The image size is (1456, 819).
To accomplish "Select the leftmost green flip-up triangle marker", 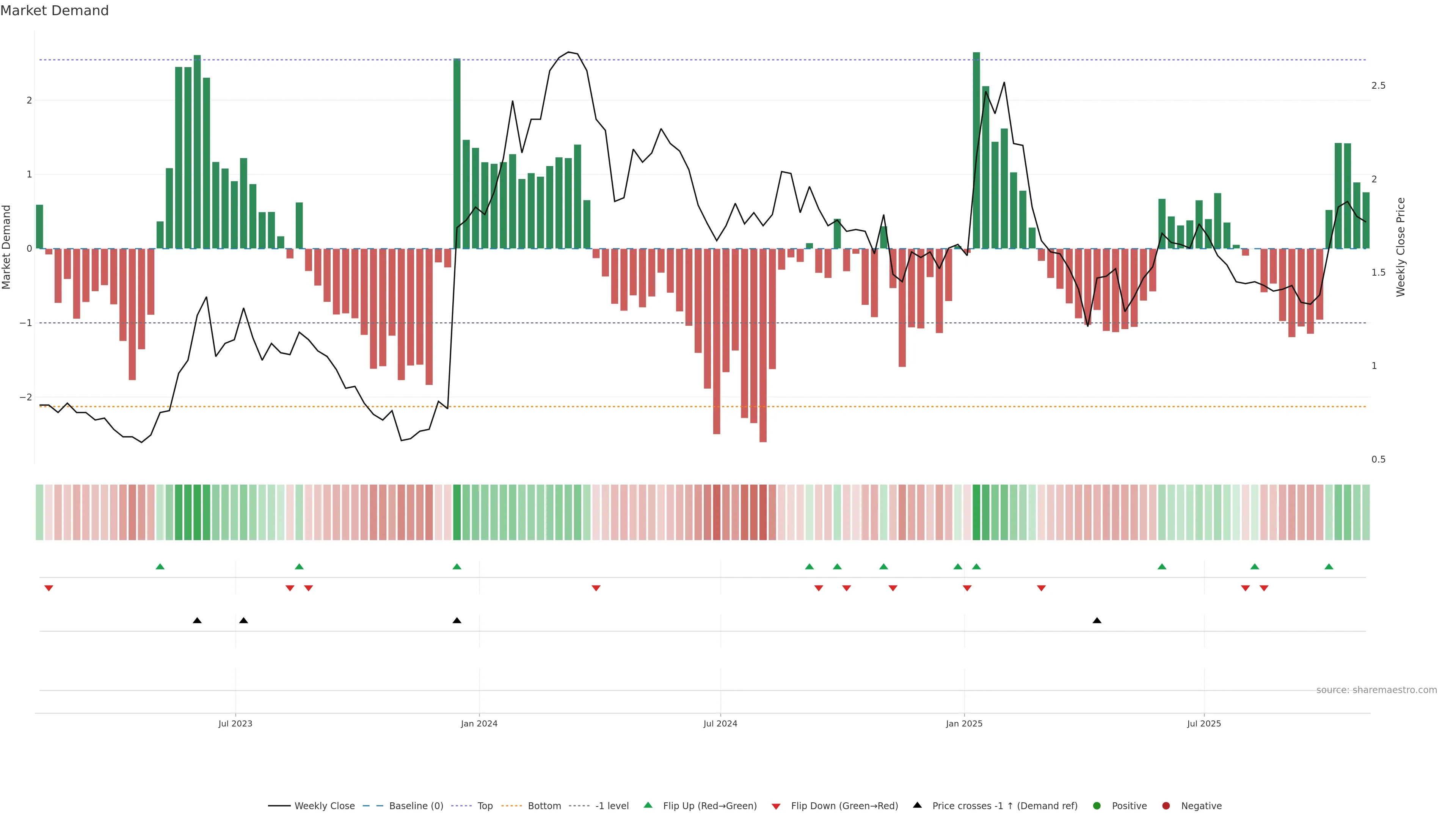I will coord(160,566).
